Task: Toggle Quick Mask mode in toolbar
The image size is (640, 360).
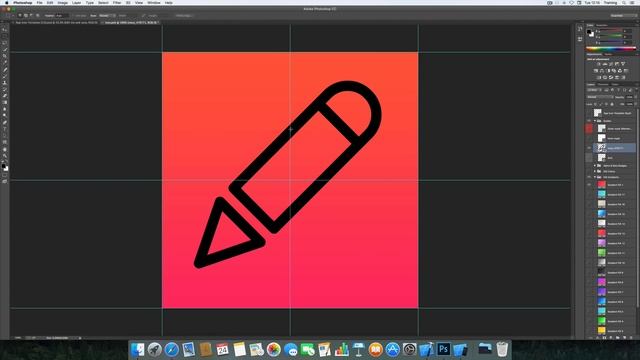Action: pyautogui.click(x=4, y=176)
